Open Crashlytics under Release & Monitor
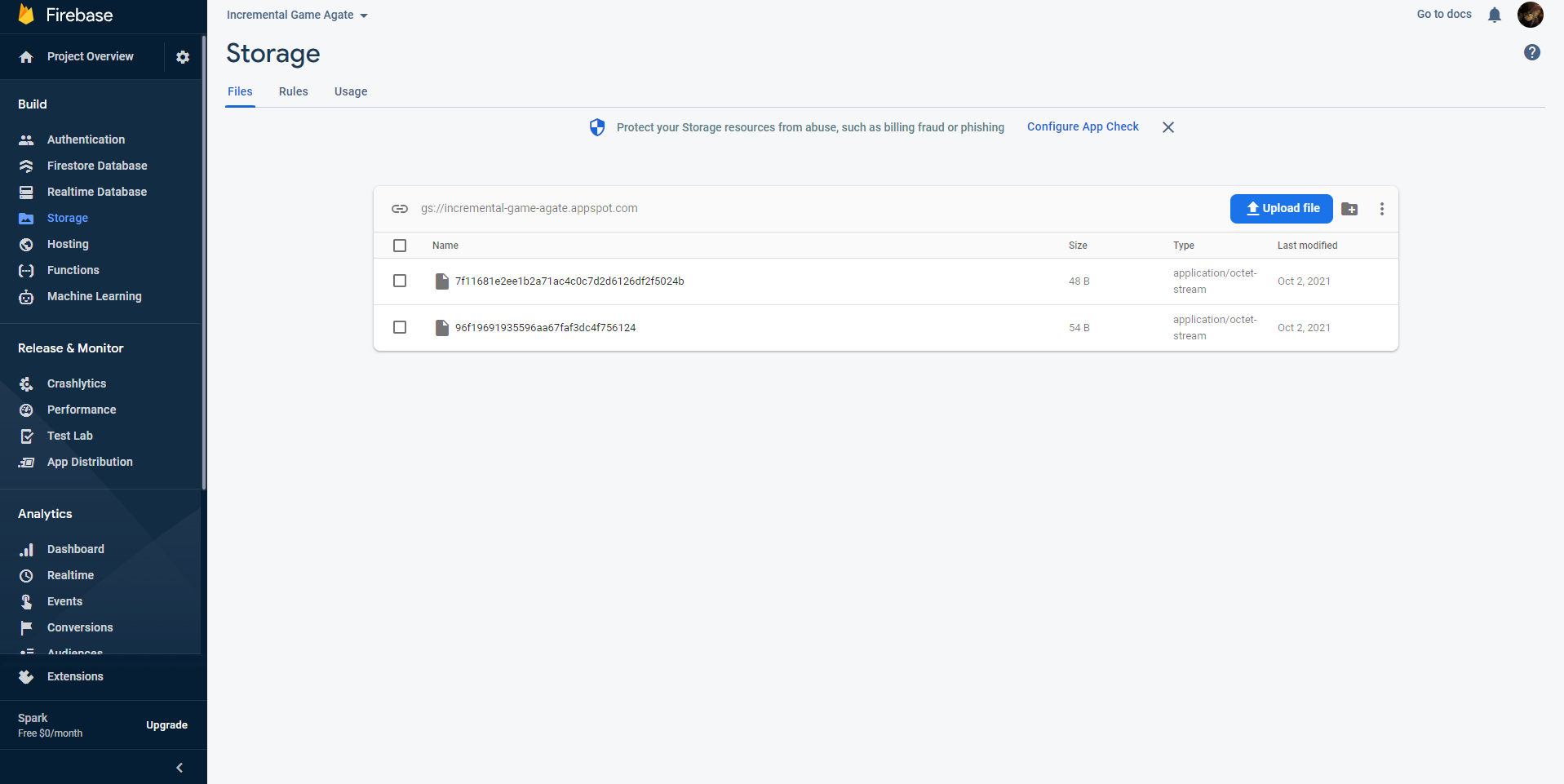This screenshot has height=784, width=1564. pos(77,383)
